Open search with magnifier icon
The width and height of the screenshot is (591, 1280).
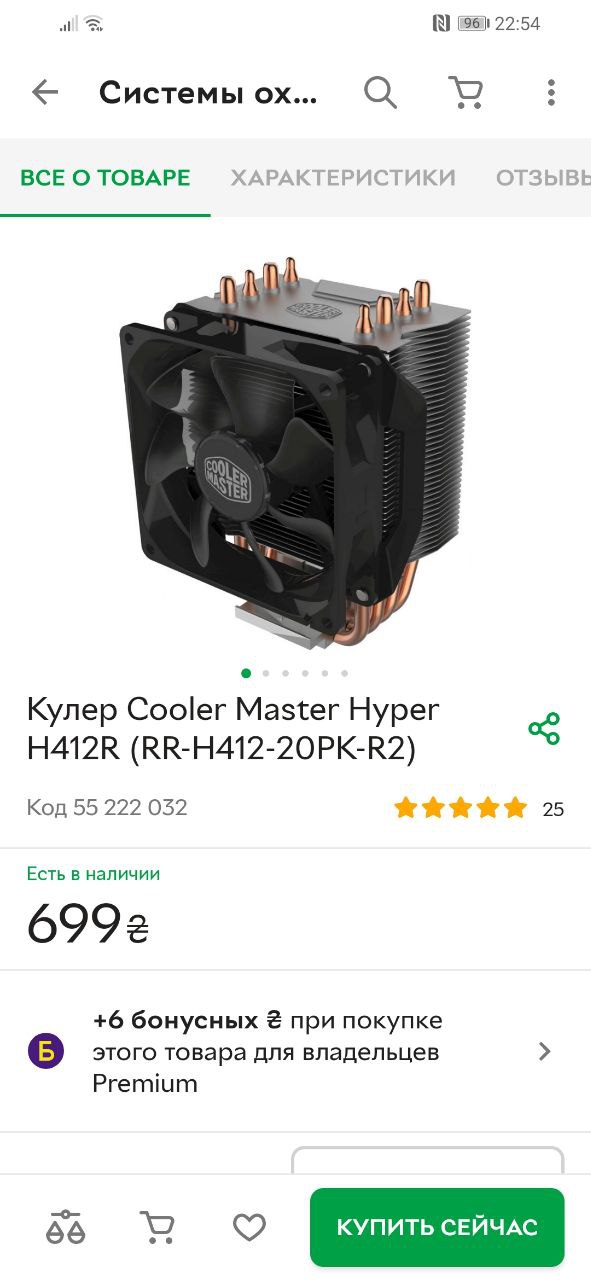(x=380, y=93)
